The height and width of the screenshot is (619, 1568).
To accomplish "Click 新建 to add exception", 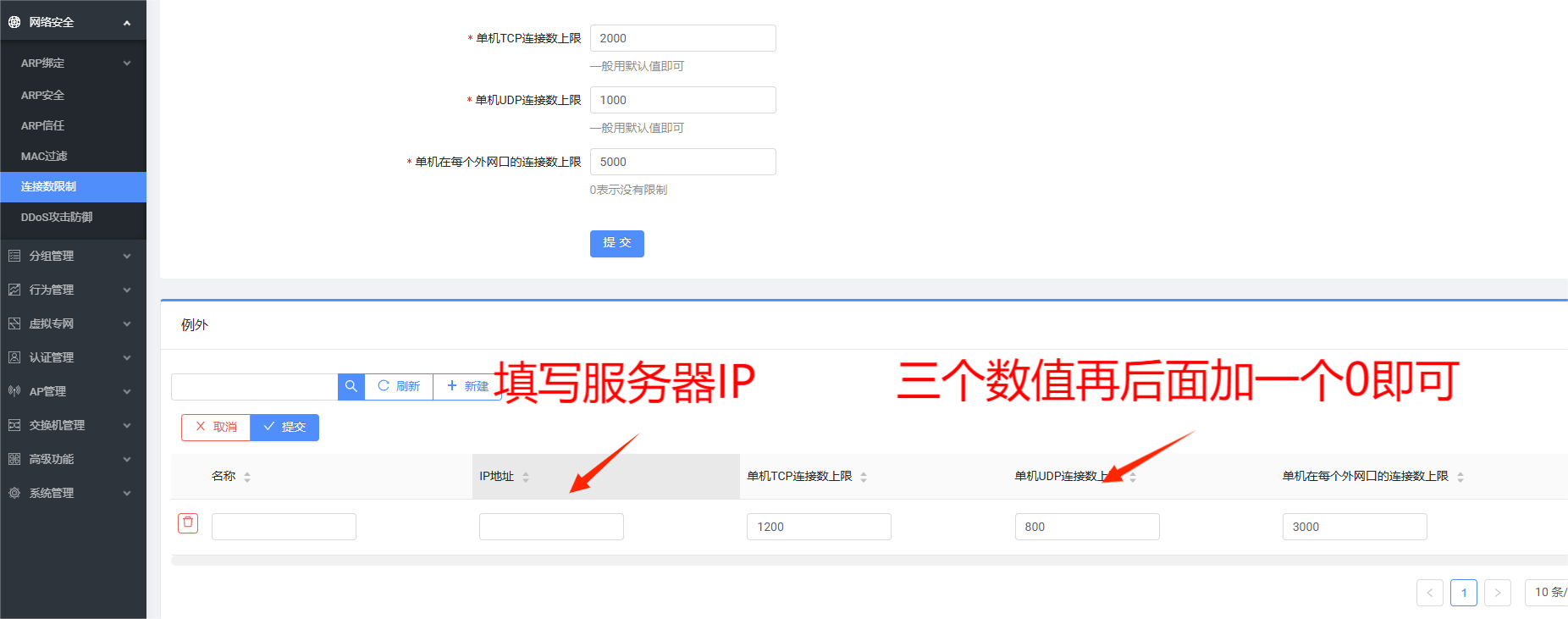I will pyautogui.click(x=467, y=386).
